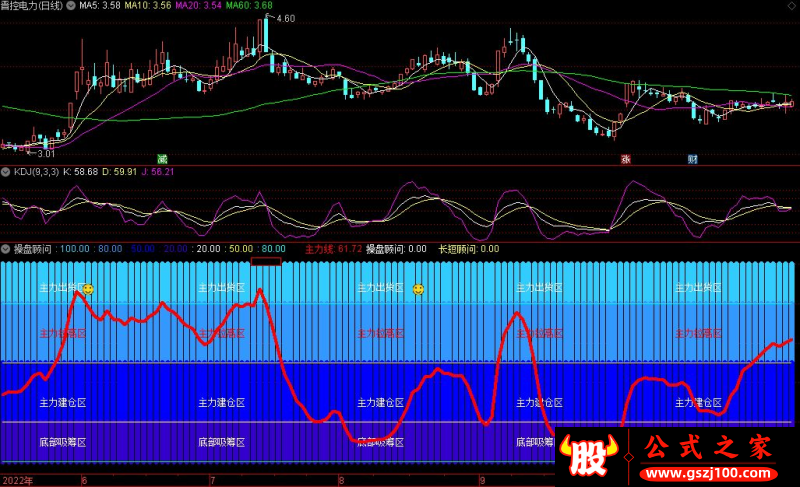
Task: Select the K: 58.68 reading
Action: point(80,172)
